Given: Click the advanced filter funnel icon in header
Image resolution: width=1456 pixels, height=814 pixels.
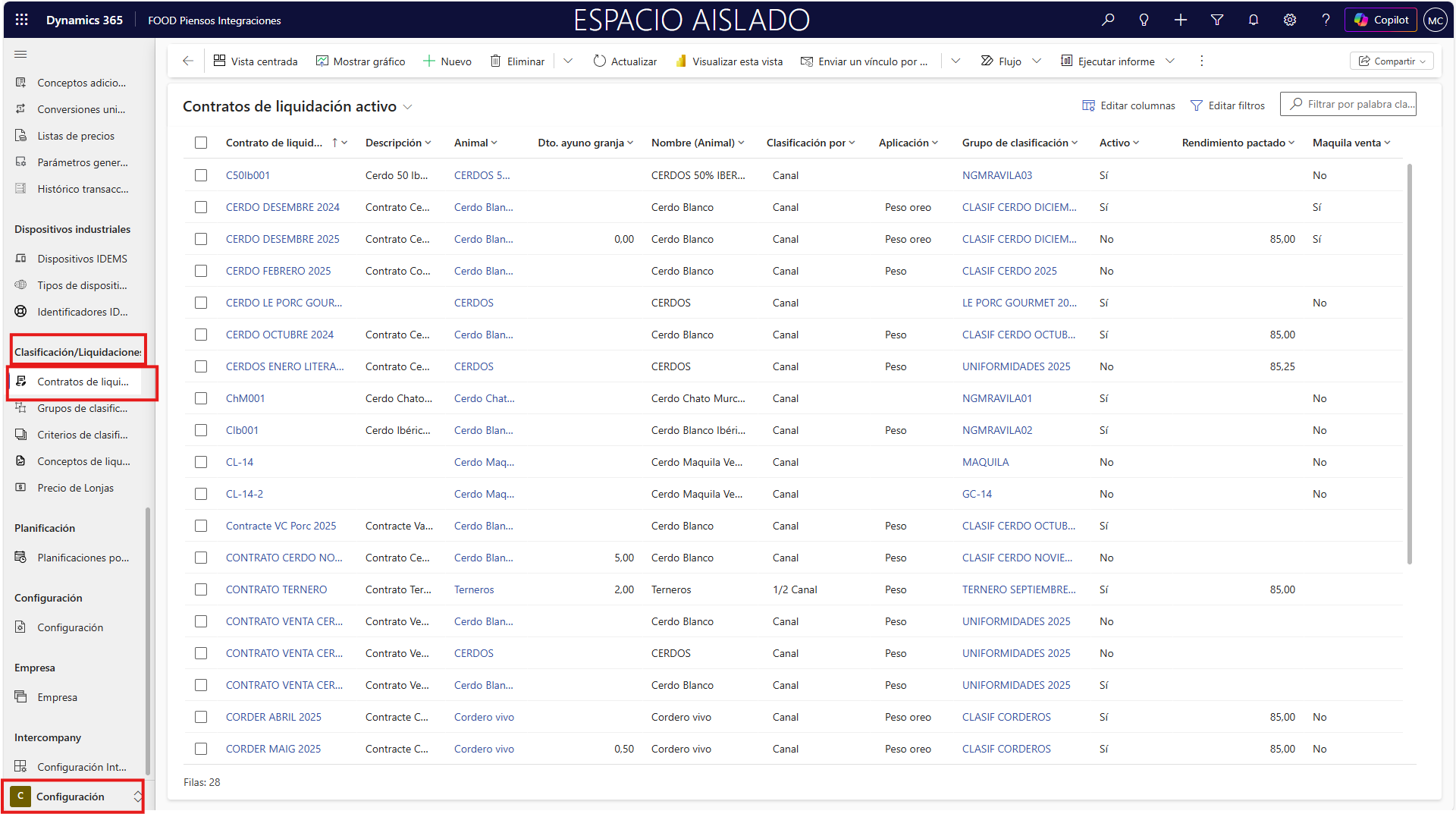Looking at the screenshot, I should (1217, 20).
